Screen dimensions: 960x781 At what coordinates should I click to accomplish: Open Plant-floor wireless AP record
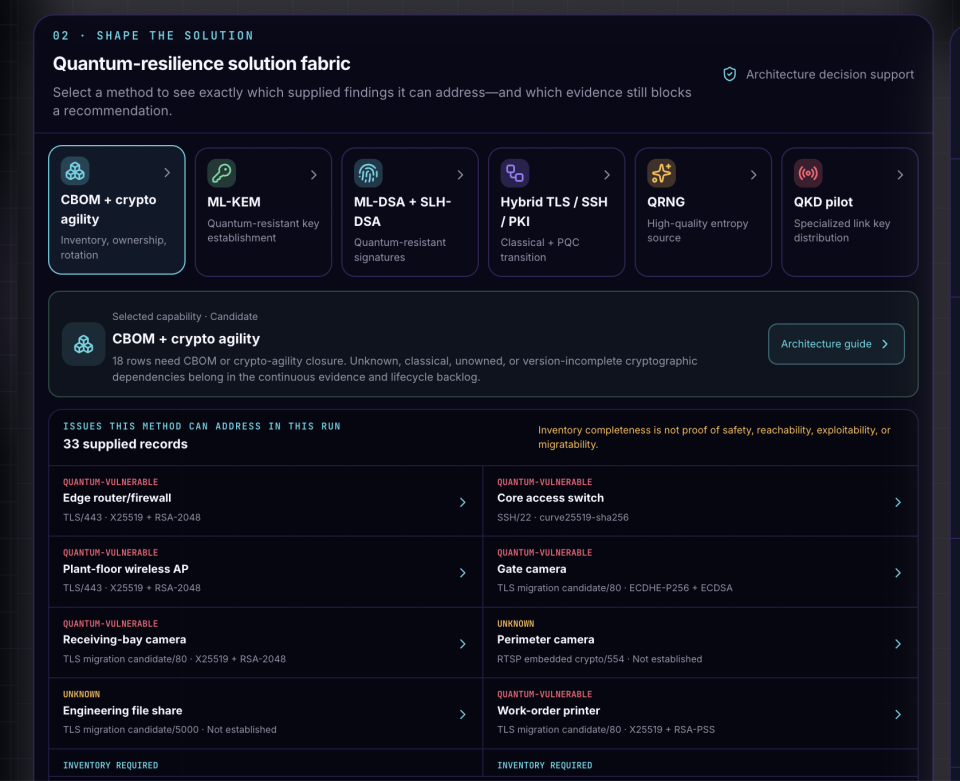click(266, 572)
